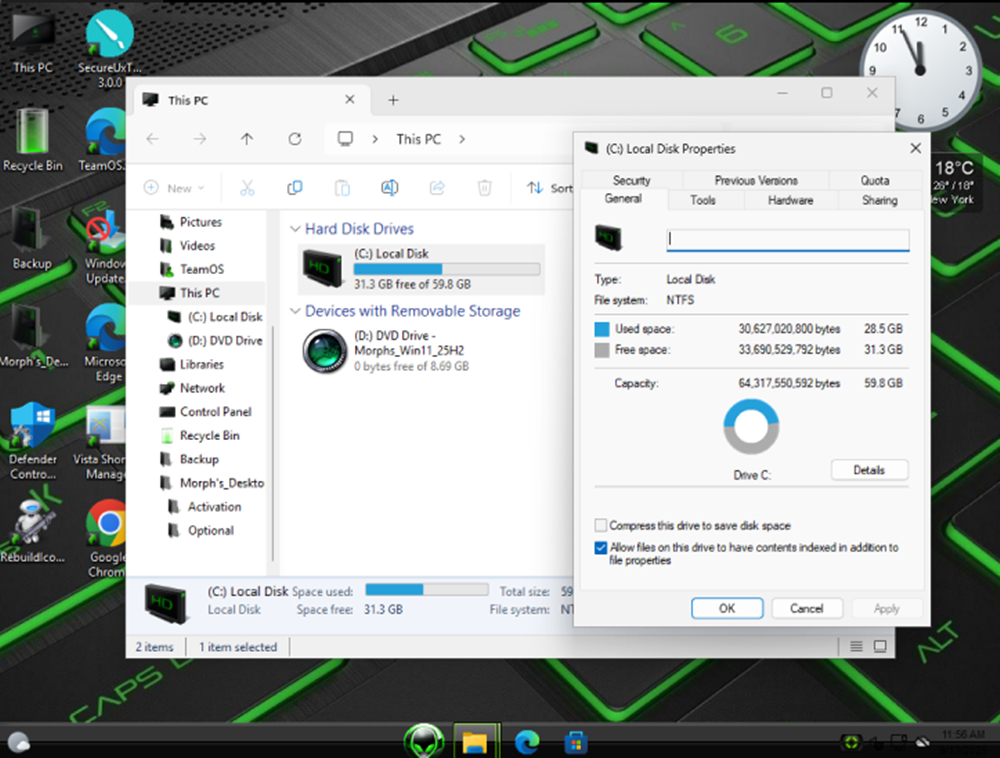Click the Delete trash icon in toolbar
This screenshot has height=758, width=1000.
(484, 188)
